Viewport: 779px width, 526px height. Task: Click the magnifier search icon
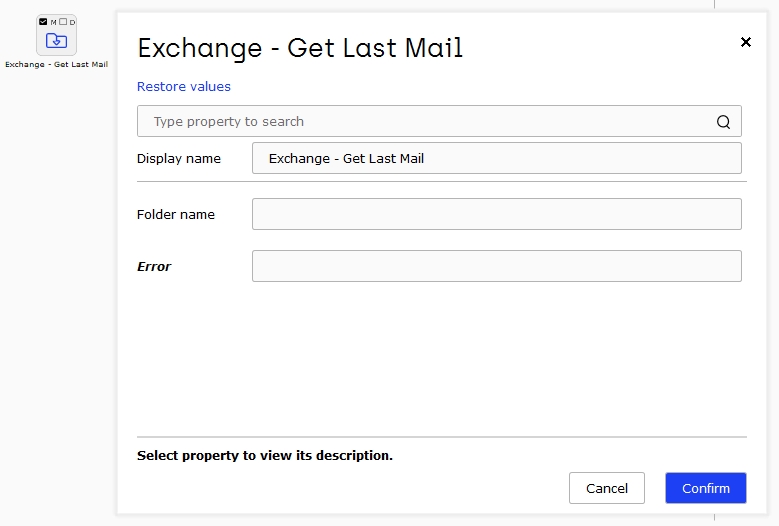click(723, 122)
